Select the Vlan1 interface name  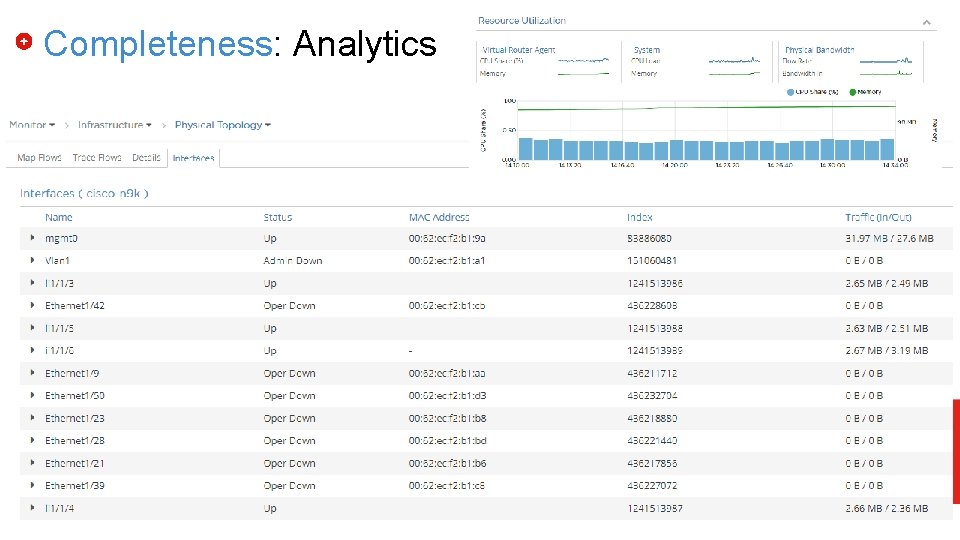click(x=58, y=261)
